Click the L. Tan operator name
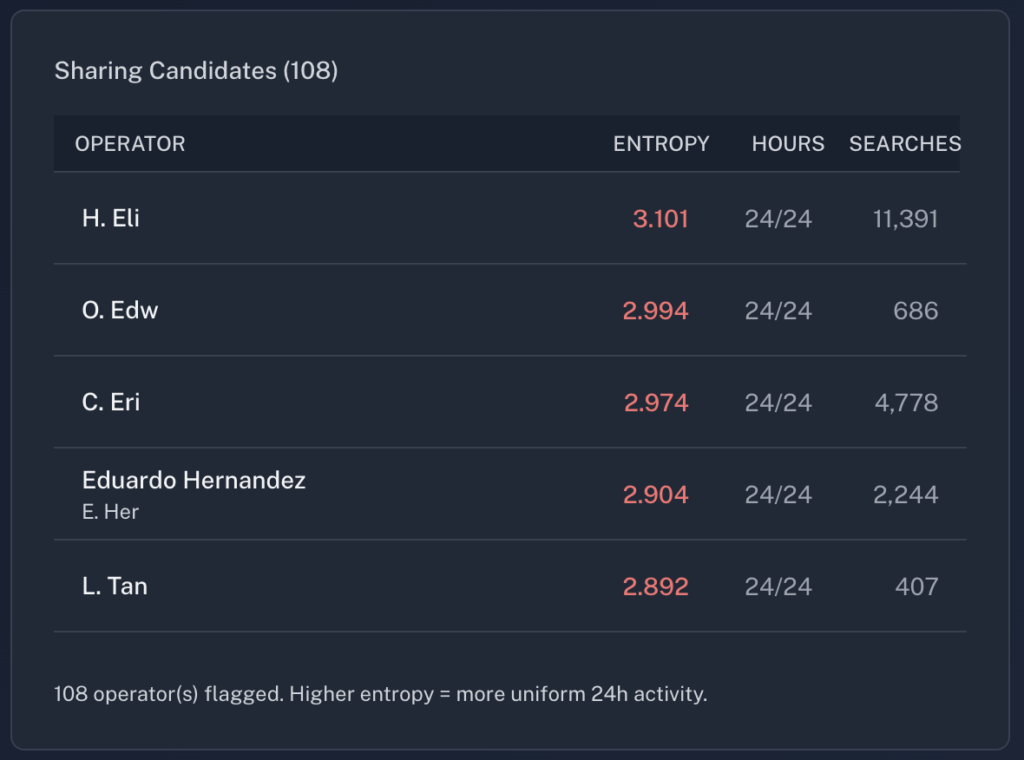Viewport: 1024px width, 760px height. click(x=115, y=586)
